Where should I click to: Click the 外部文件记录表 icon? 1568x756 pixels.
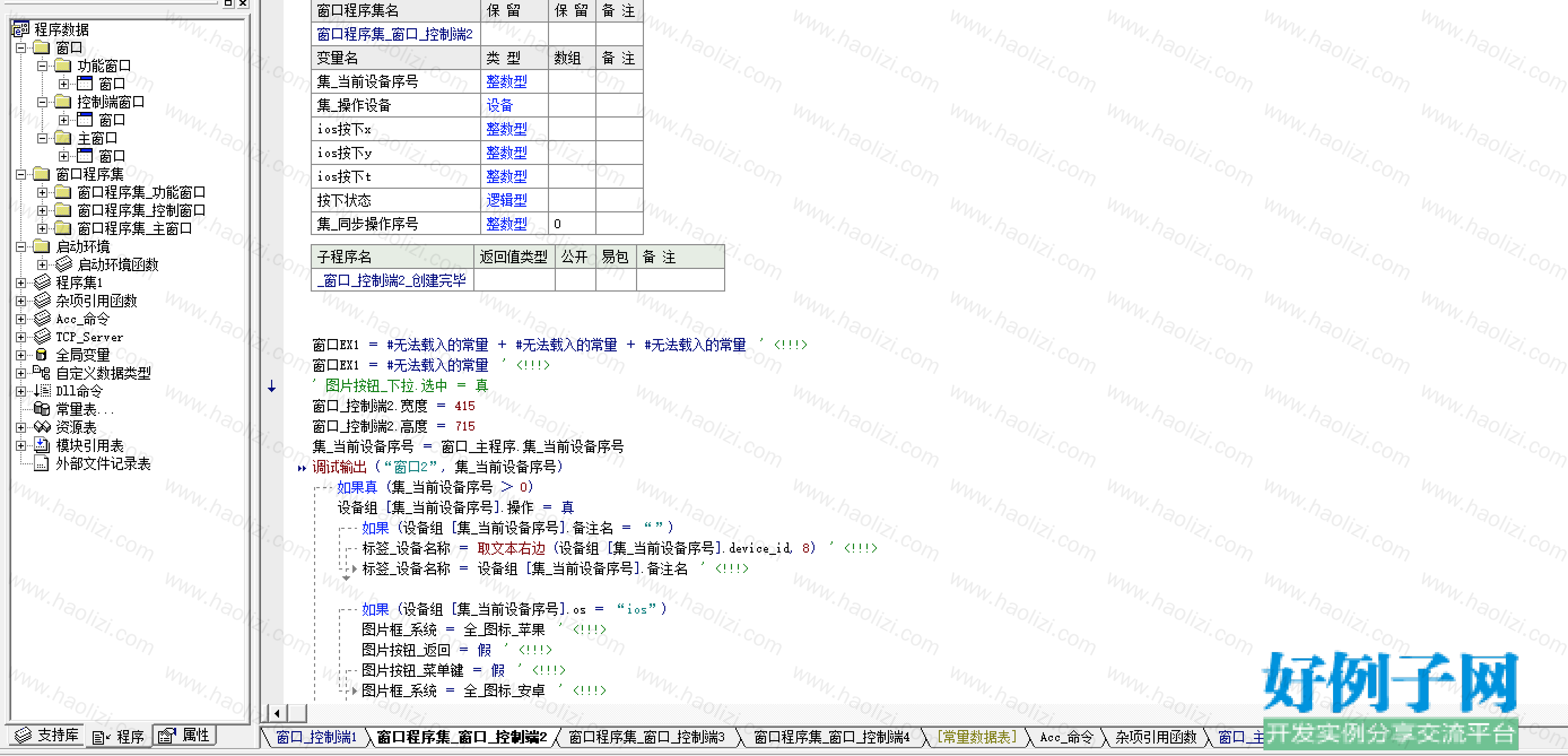click(x=41, y=463)
